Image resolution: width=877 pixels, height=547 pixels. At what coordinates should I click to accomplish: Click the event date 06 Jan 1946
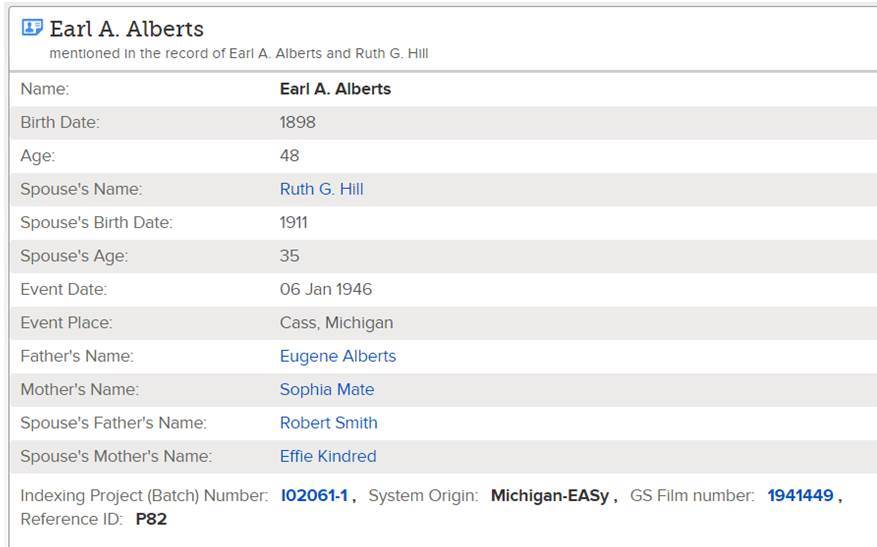point(325,289)
